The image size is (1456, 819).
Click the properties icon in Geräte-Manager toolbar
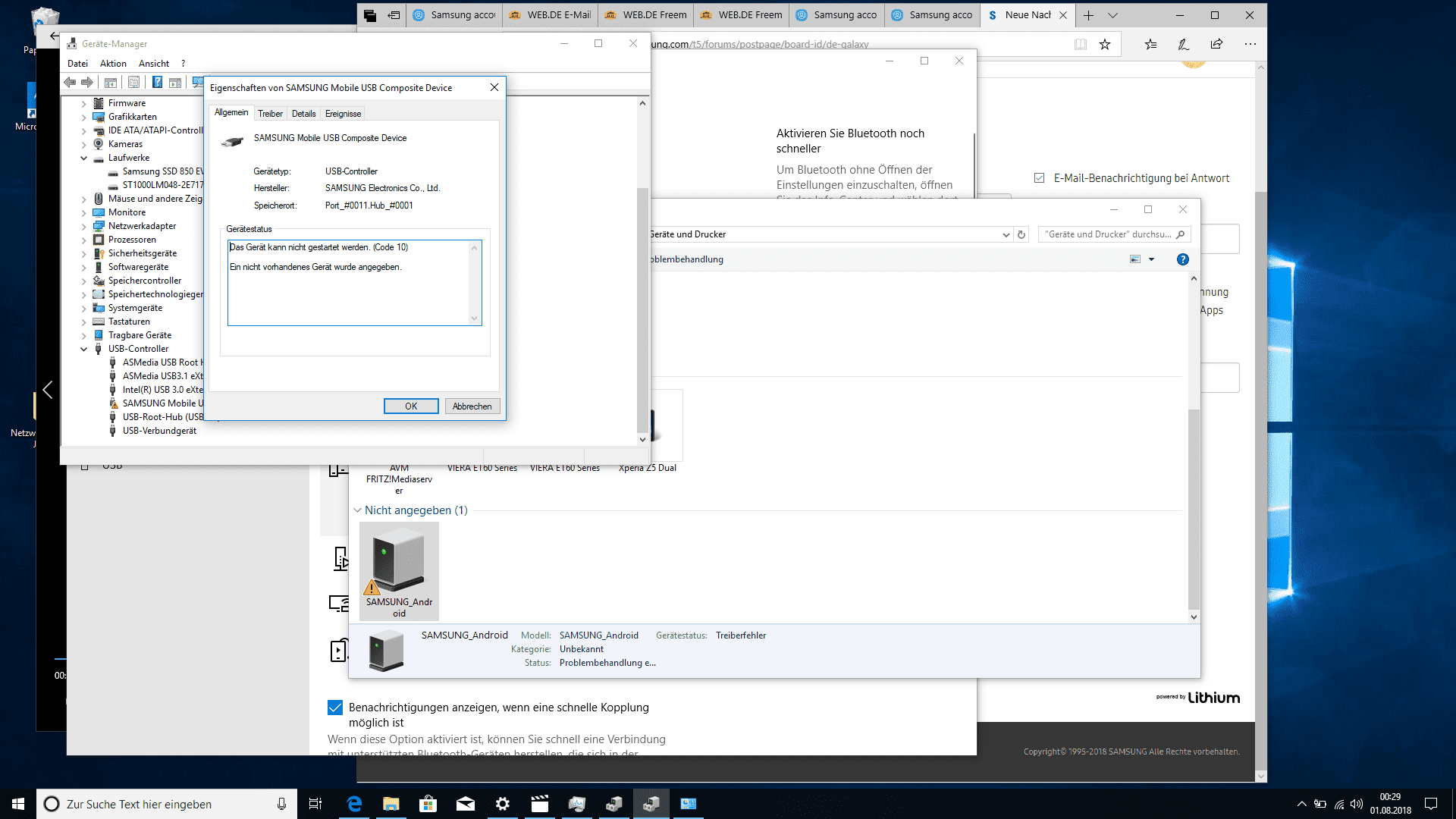[133, 83]
